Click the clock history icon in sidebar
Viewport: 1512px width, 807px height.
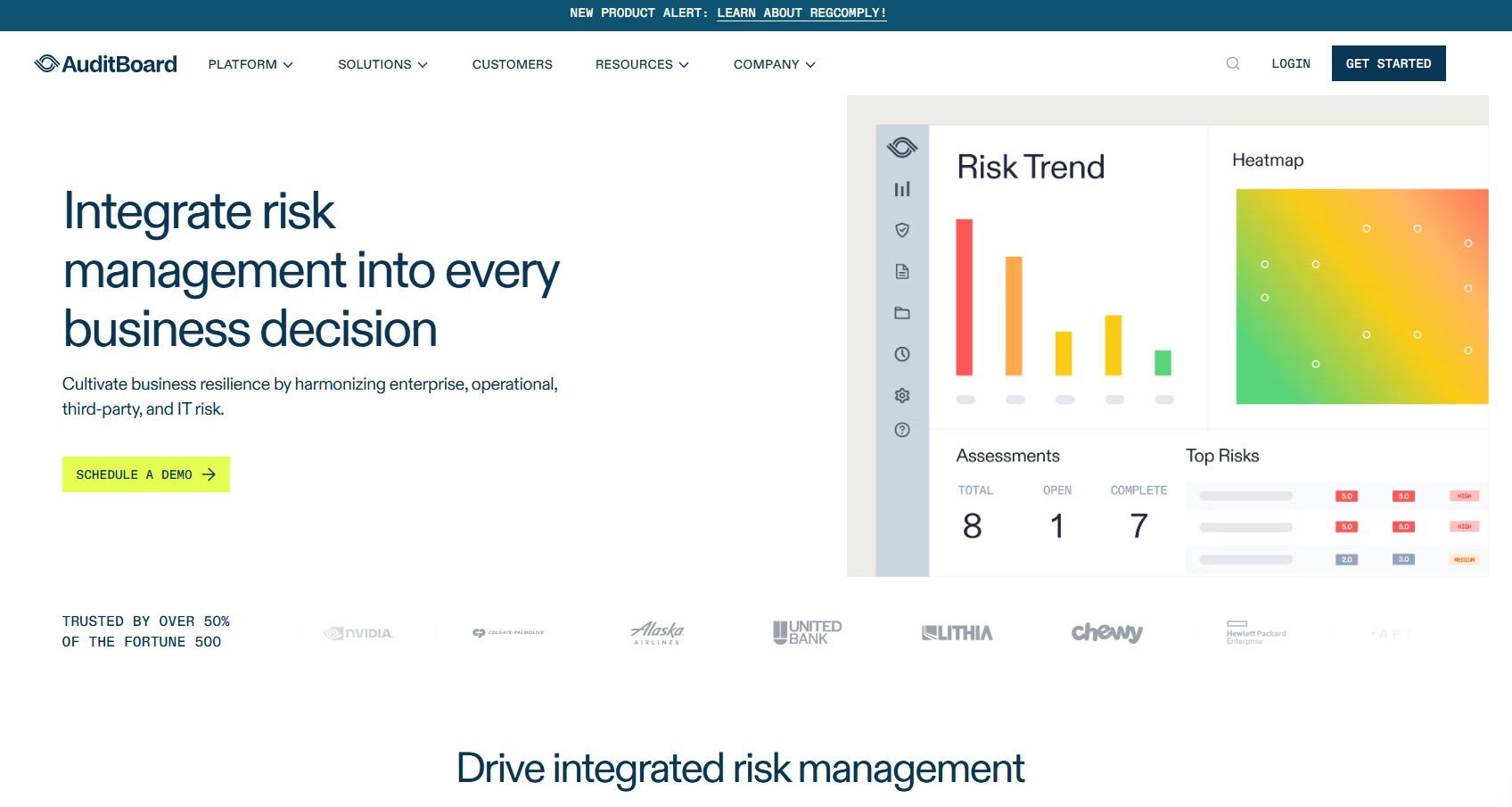(902, 354)
